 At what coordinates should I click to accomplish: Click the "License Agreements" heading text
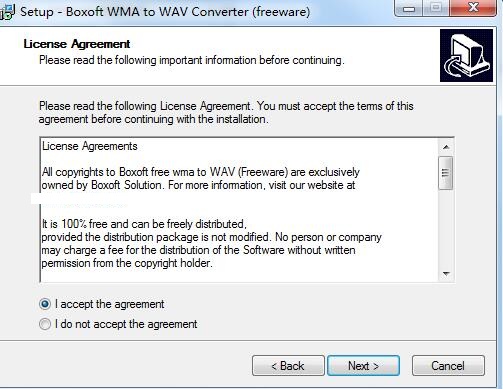pyautogui.click(x=90, y=146)
